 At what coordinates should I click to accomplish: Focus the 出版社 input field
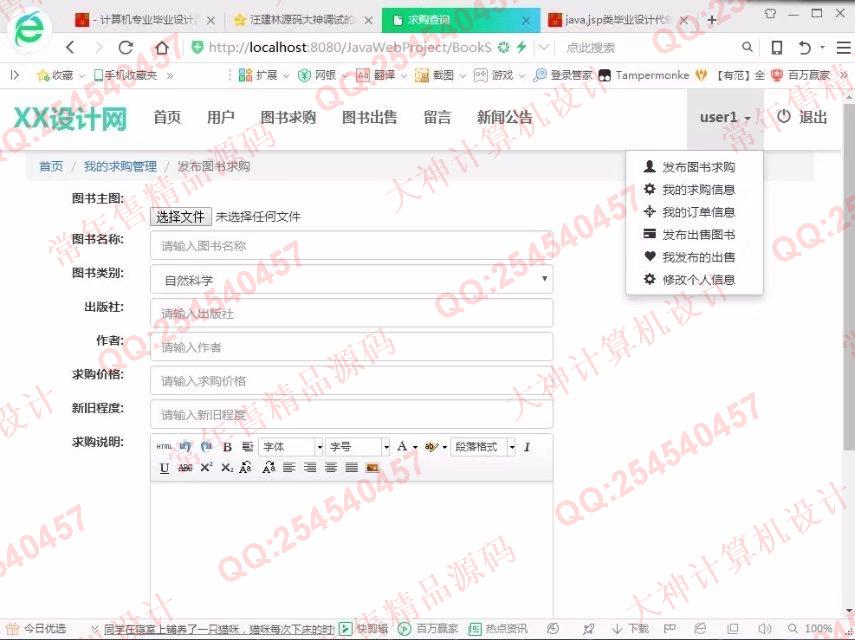(x=352, y=313)
